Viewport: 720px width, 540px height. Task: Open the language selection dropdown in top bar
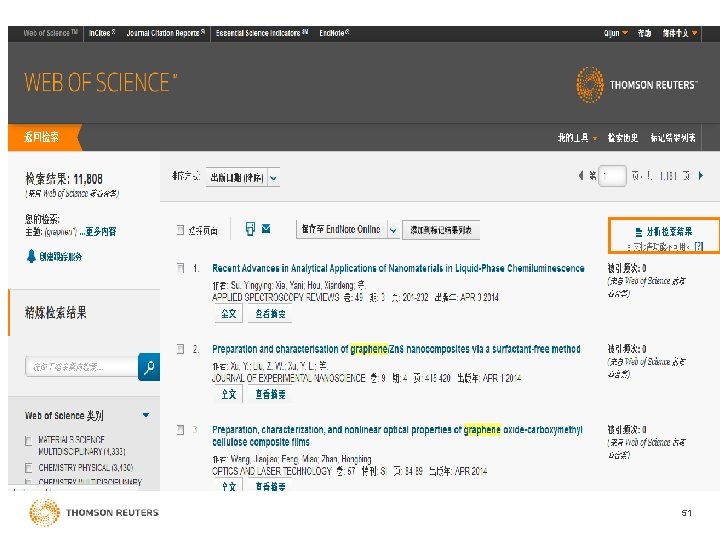click(680, 33)
